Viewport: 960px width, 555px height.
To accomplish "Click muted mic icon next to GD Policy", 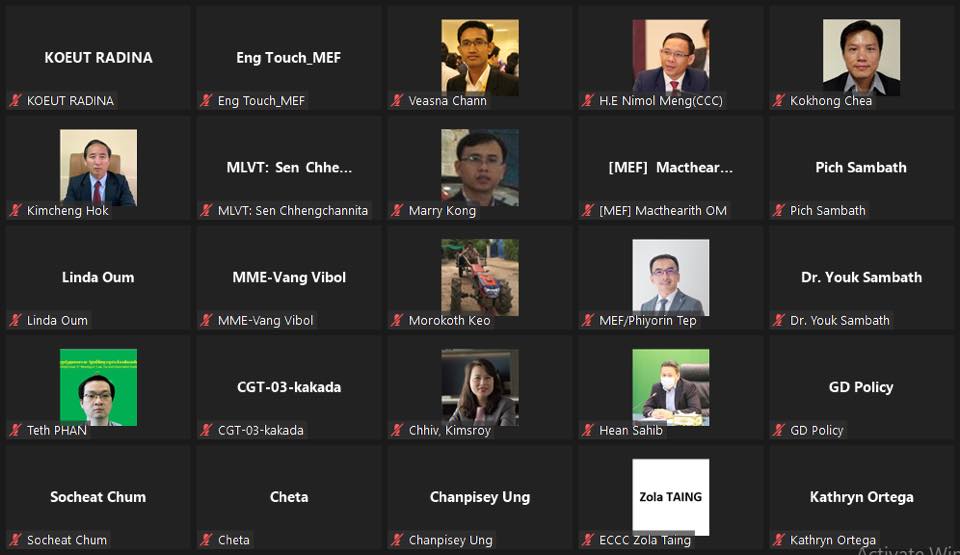I will point(779,430).
